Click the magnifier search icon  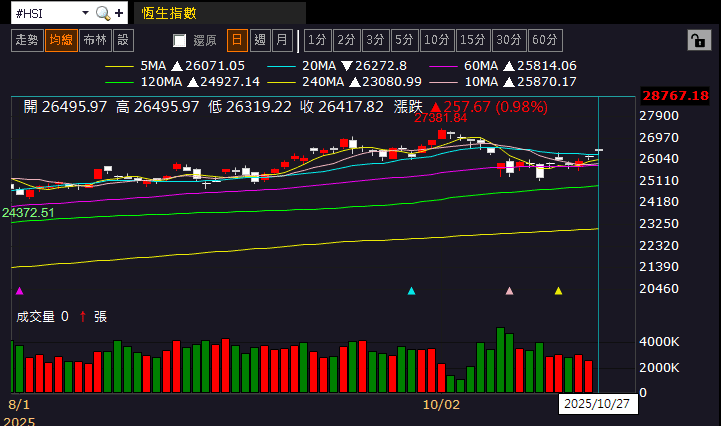(103, 13)
